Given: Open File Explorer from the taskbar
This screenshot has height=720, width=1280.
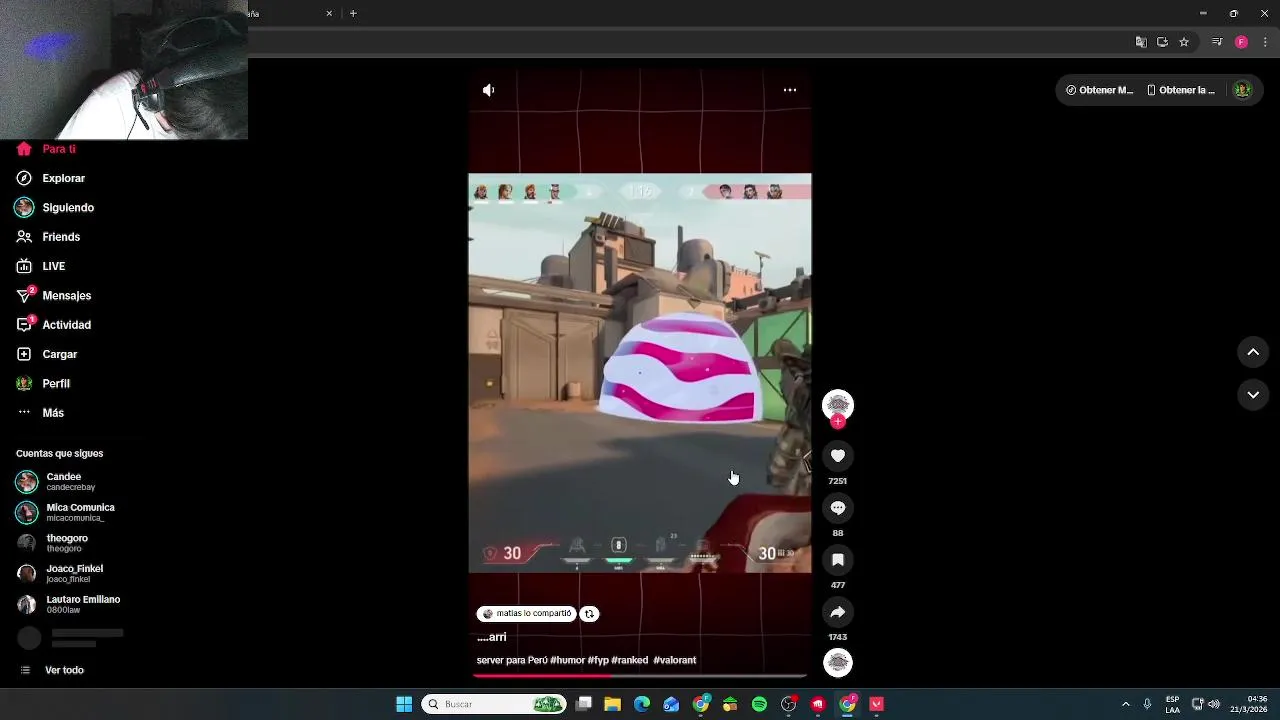Looking at the screenshot, I should [613, 704].
